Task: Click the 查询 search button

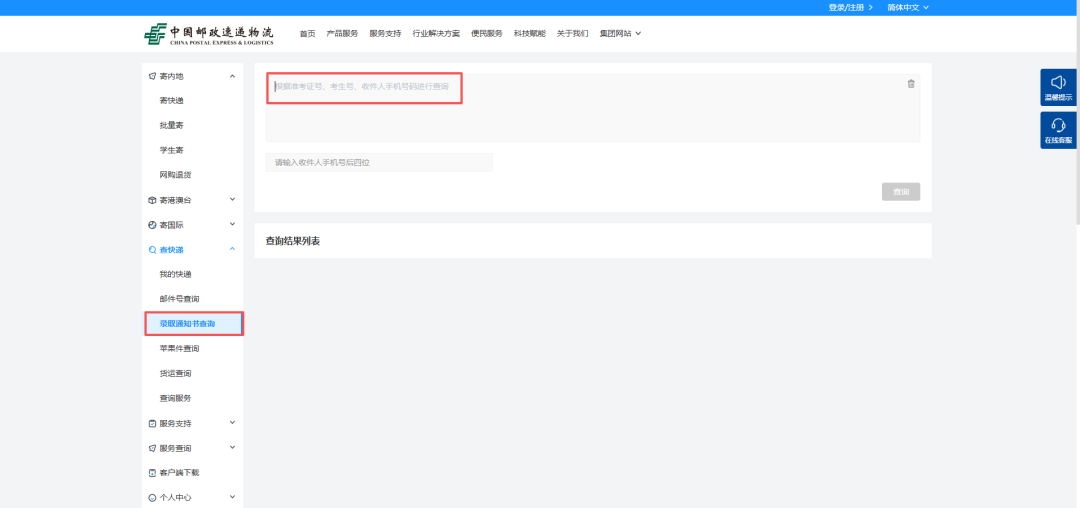Action: point(901,192)
